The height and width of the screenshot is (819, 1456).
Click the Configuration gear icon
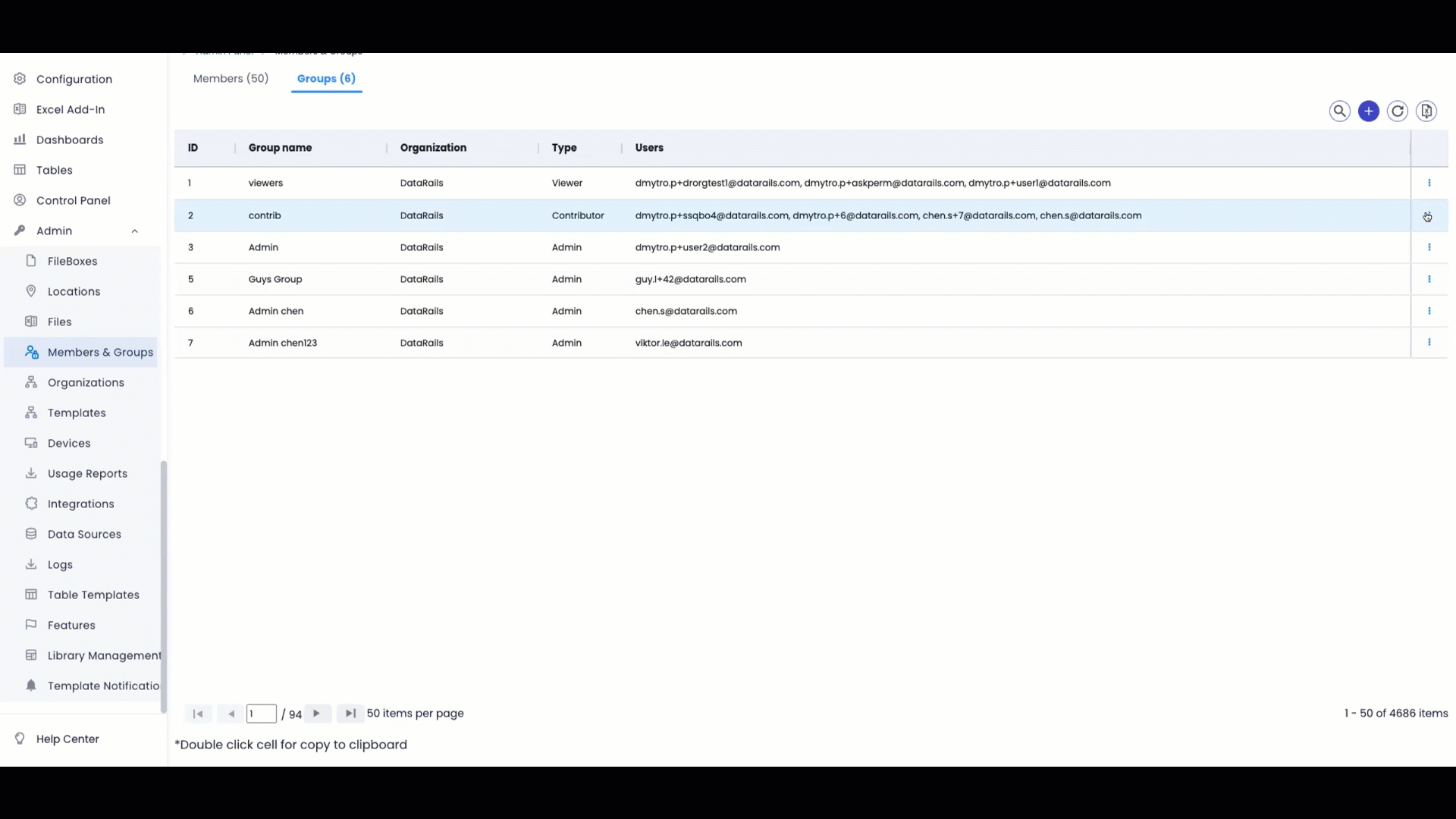coord(20,79)
